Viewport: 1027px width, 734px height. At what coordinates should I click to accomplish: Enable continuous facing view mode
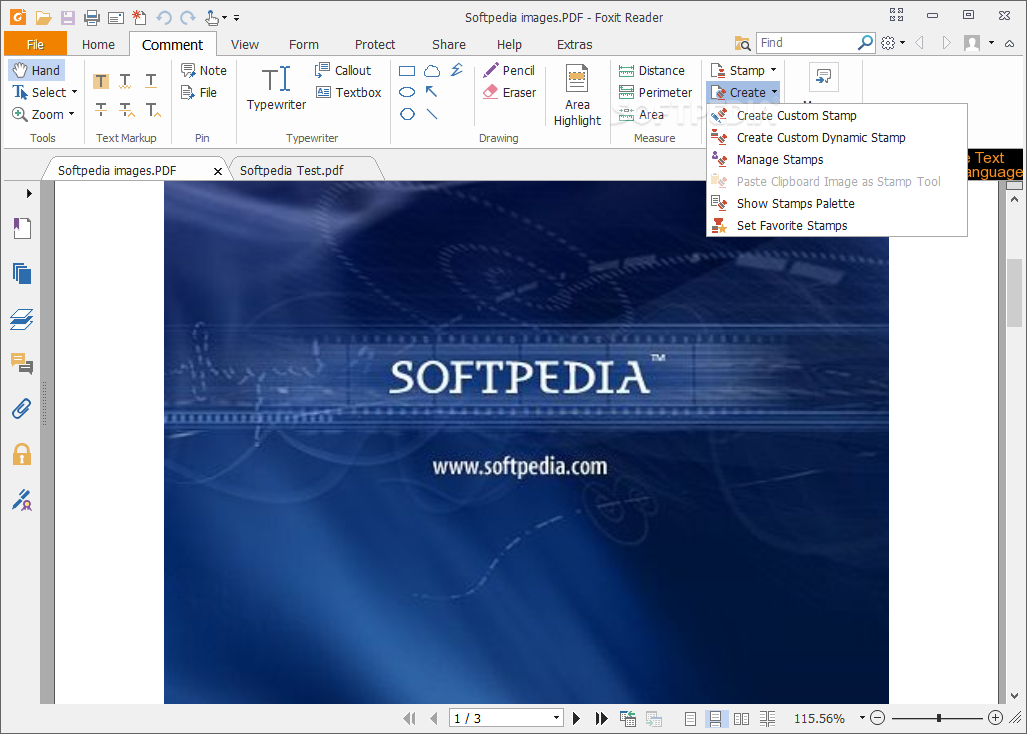tap(768, 719)
